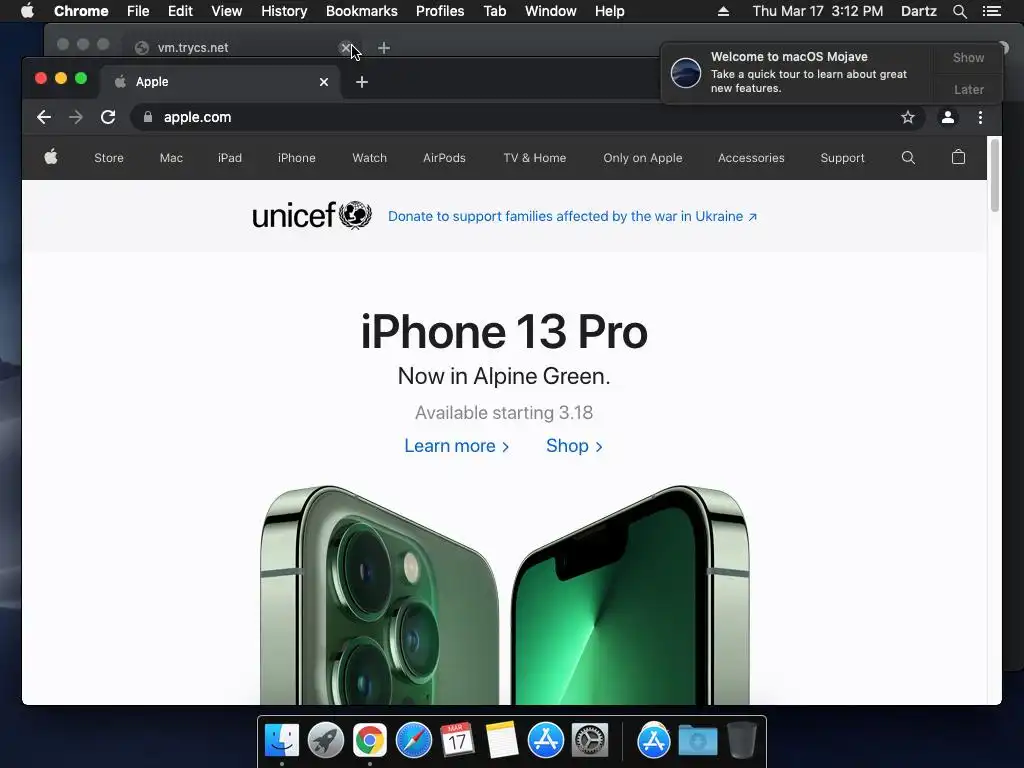Click the eject icon in the menu bar
1024x768 pixels.
point(723,11)
